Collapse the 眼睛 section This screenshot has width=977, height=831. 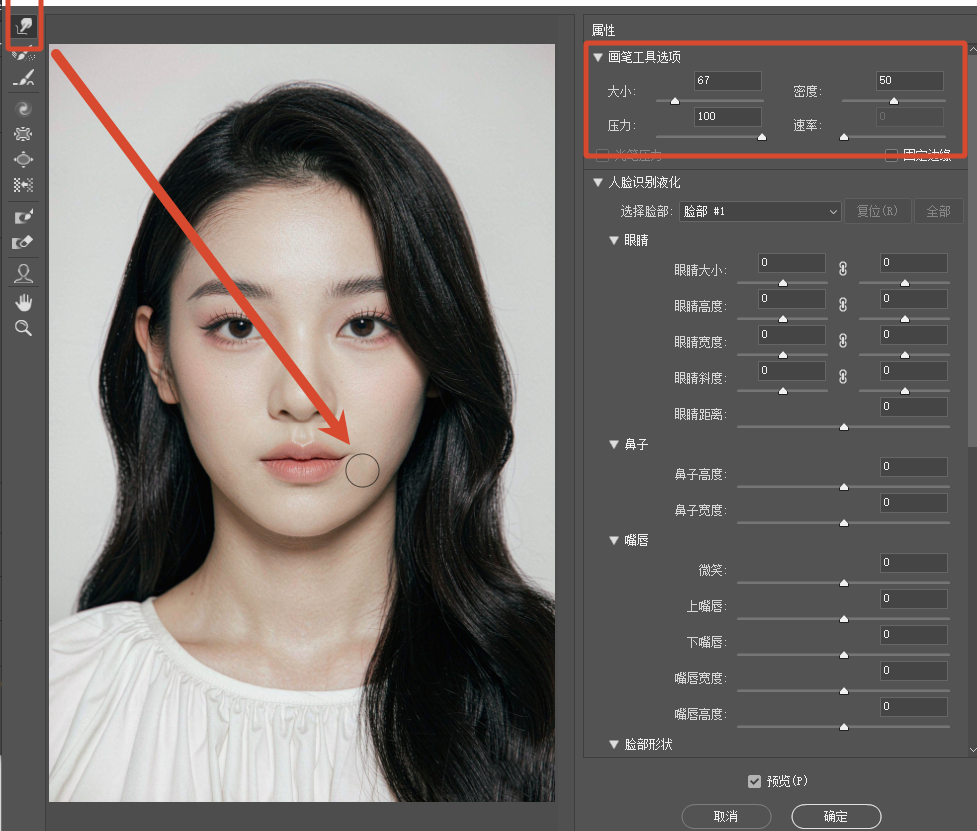[x=614, y=240]
